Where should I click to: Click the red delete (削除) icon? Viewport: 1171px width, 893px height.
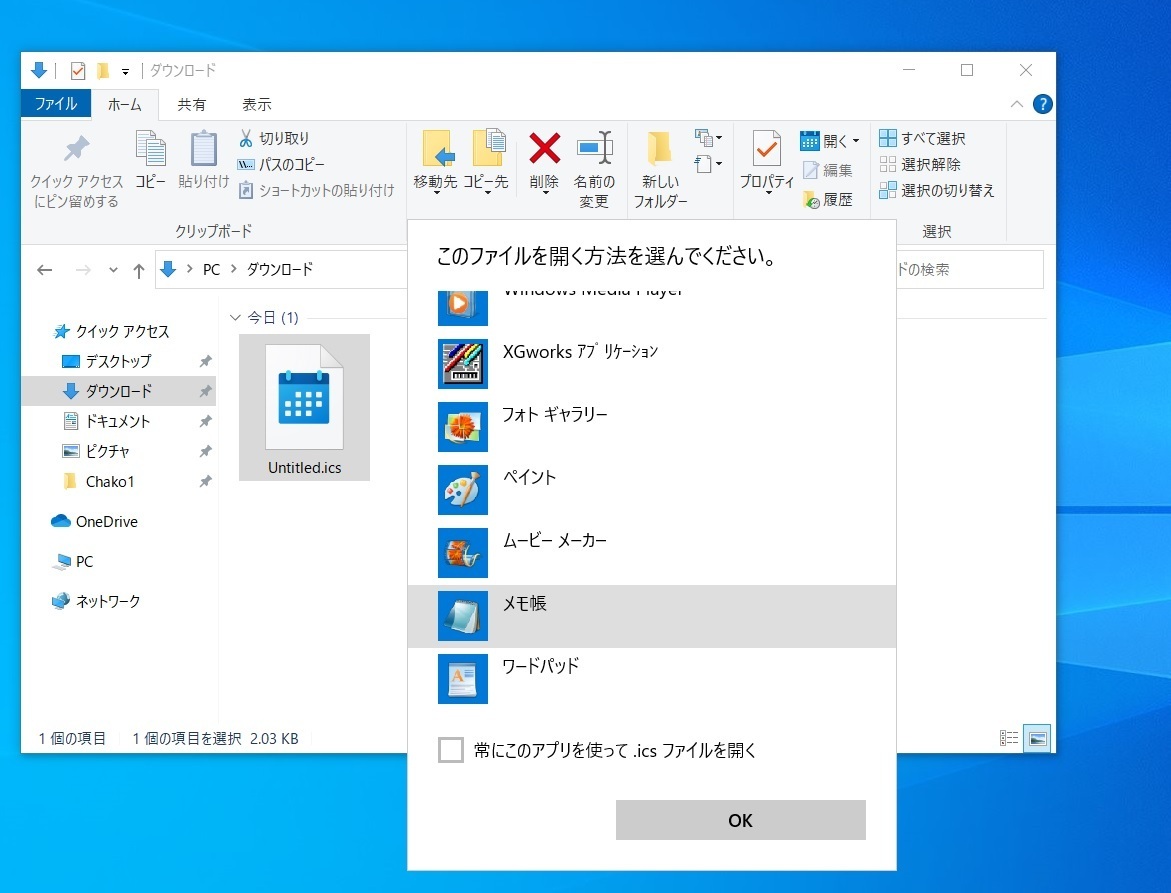tap(544, 149)
